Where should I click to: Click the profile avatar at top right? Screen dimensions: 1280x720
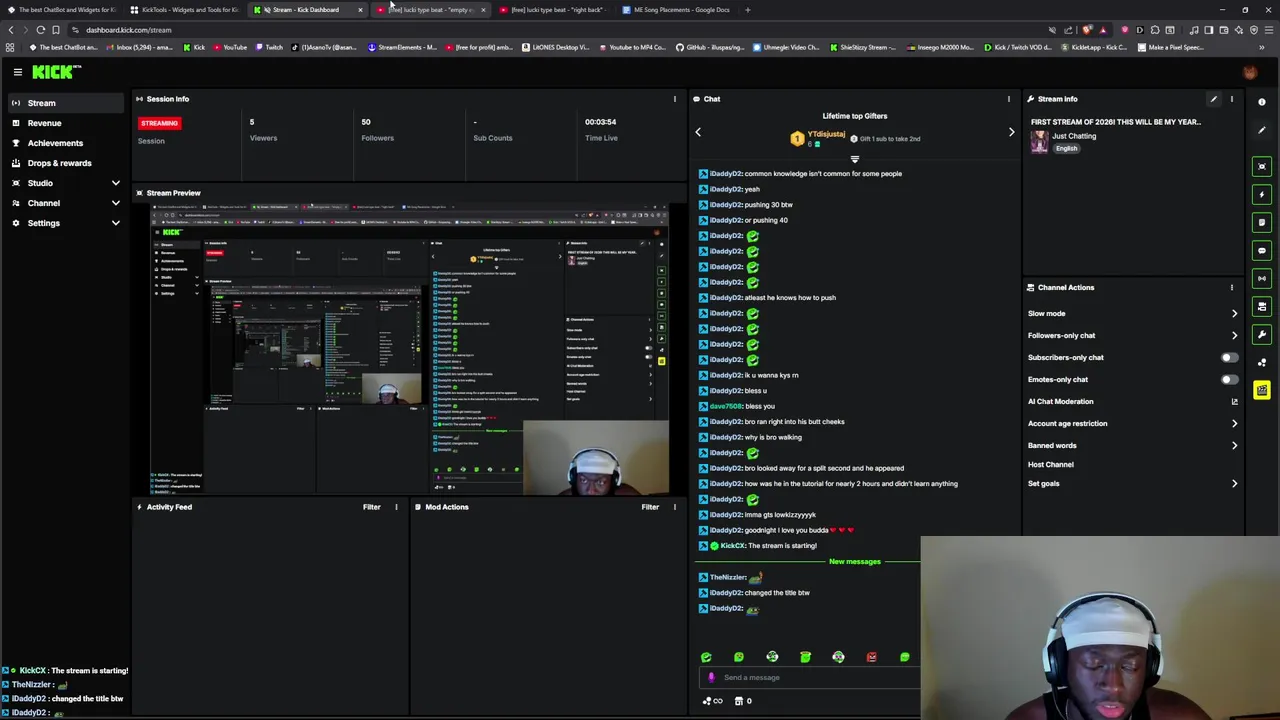coord(1249,72)
